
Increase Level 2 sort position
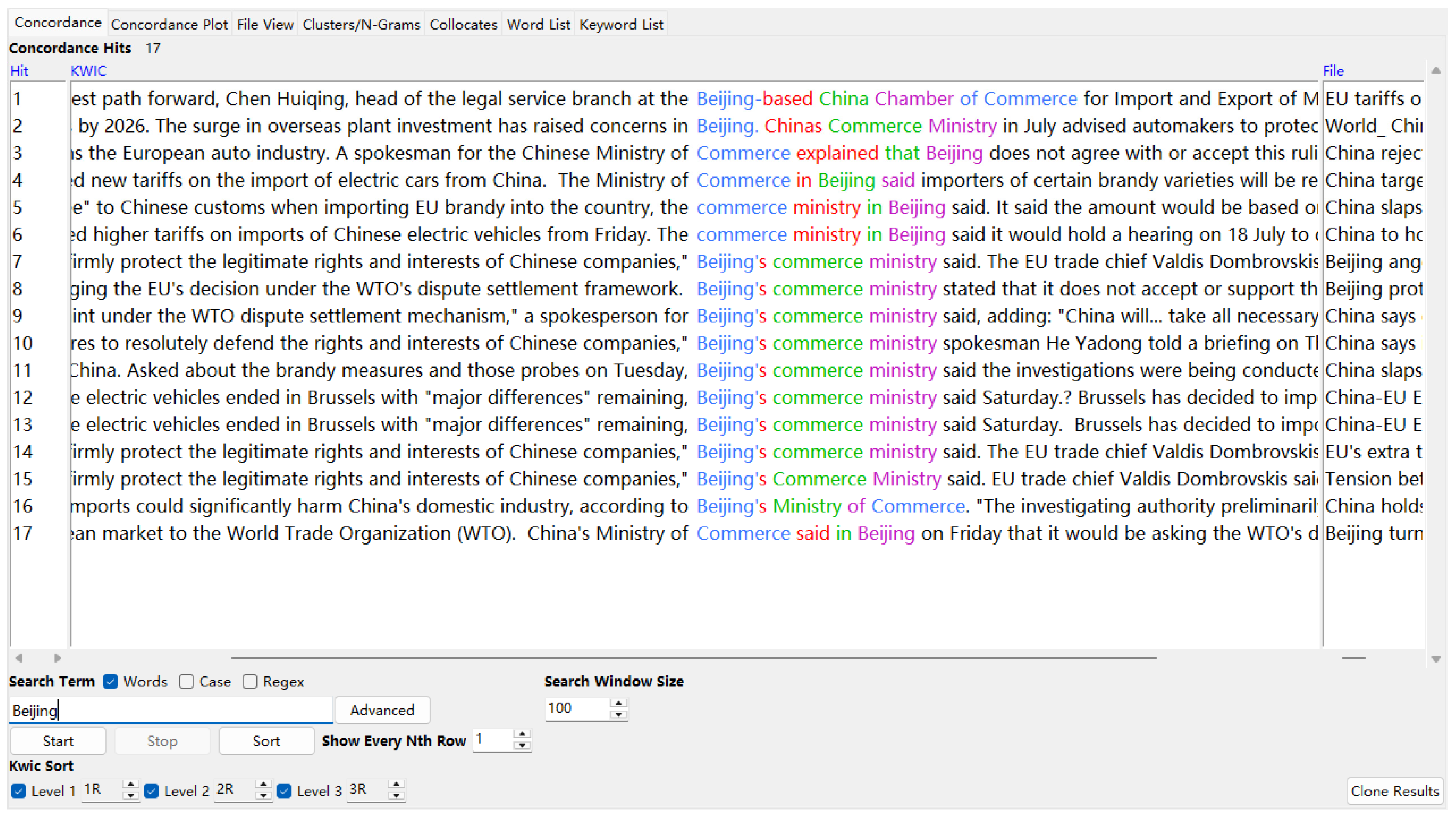(x=263, y=785)
